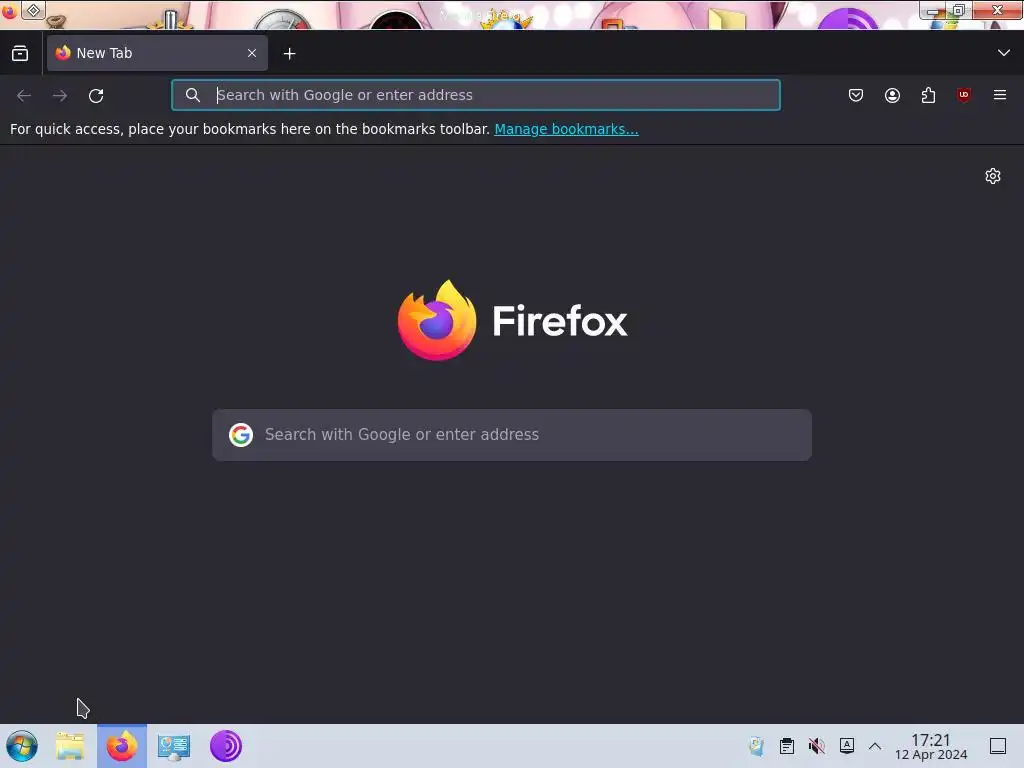Image resolution: width=1024 pixels, height=768 pixels.
Task: Reload the current page
Action: [96, 95]
